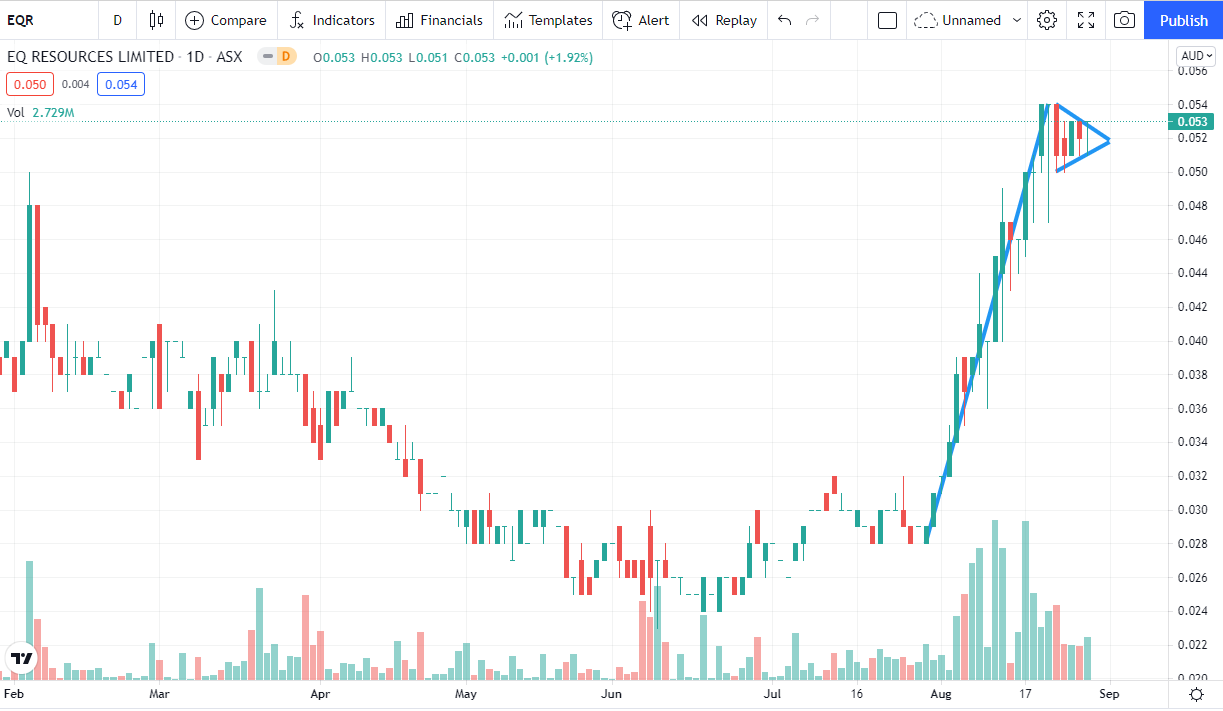This screenshot has width=1223, height=711.
Task: Open the AUD currency dropdown
Action: click(x=1196, y=56)
